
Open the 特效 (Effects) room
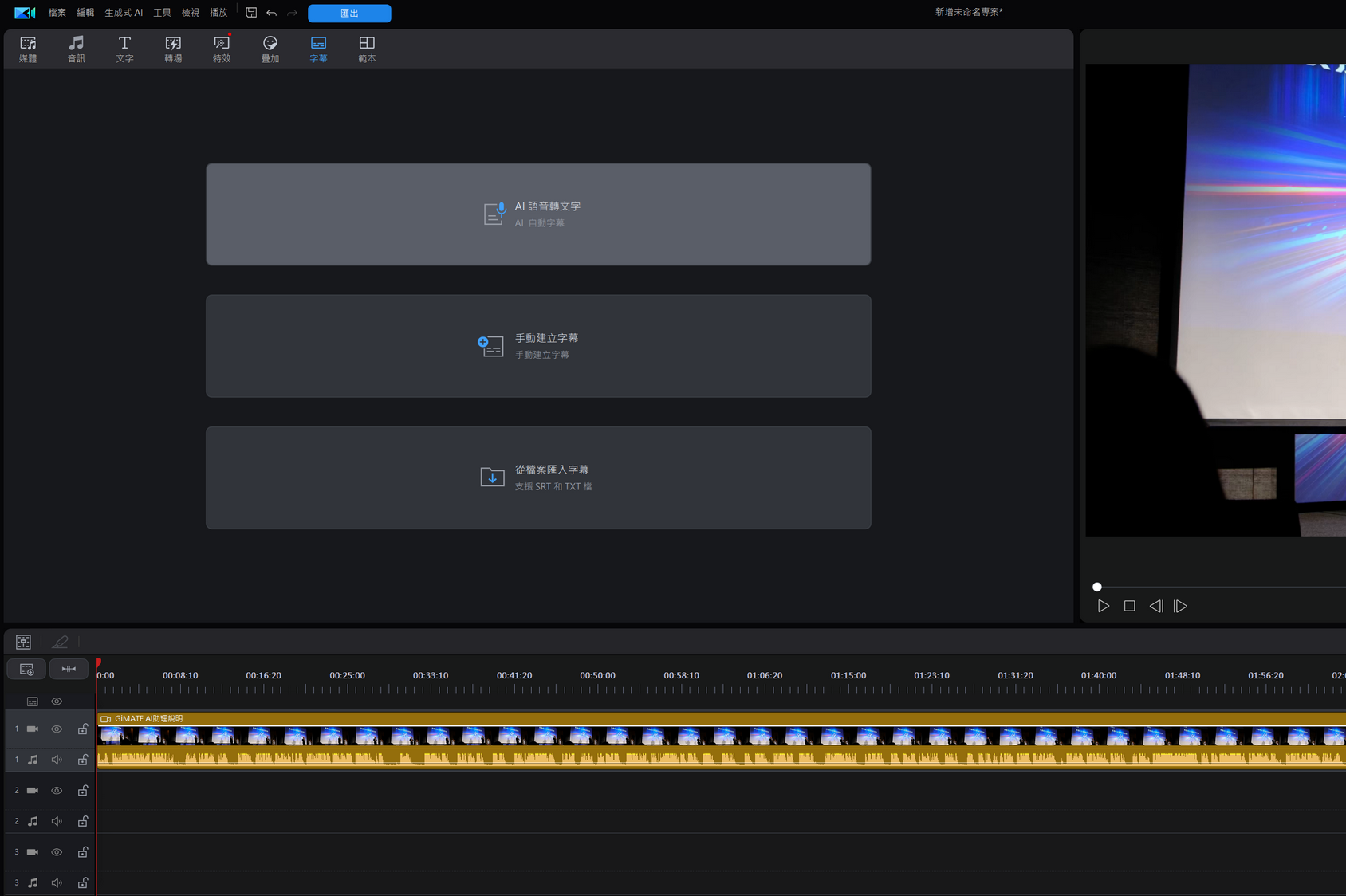(222, 49)
